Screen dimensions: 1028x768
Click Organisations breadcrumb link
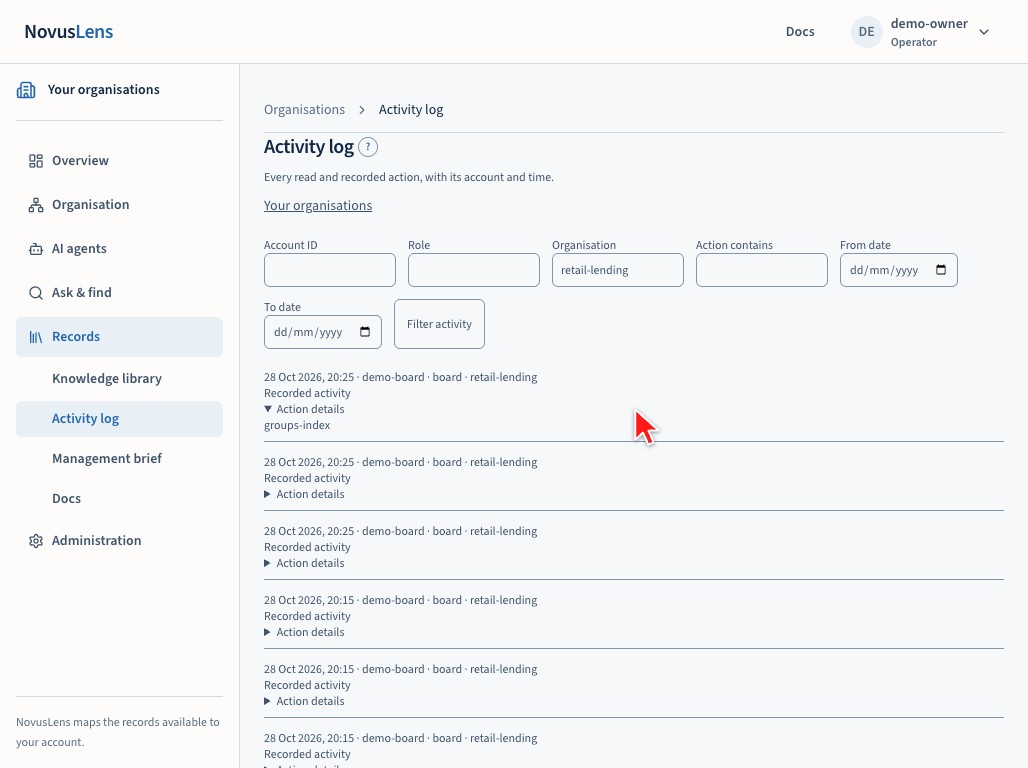[x=304, y=110]
